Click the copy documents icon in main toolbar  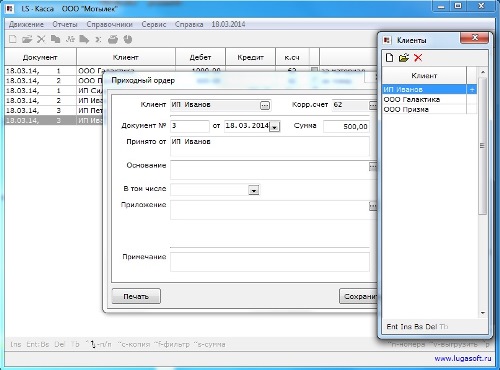click(x=55, y=39)
